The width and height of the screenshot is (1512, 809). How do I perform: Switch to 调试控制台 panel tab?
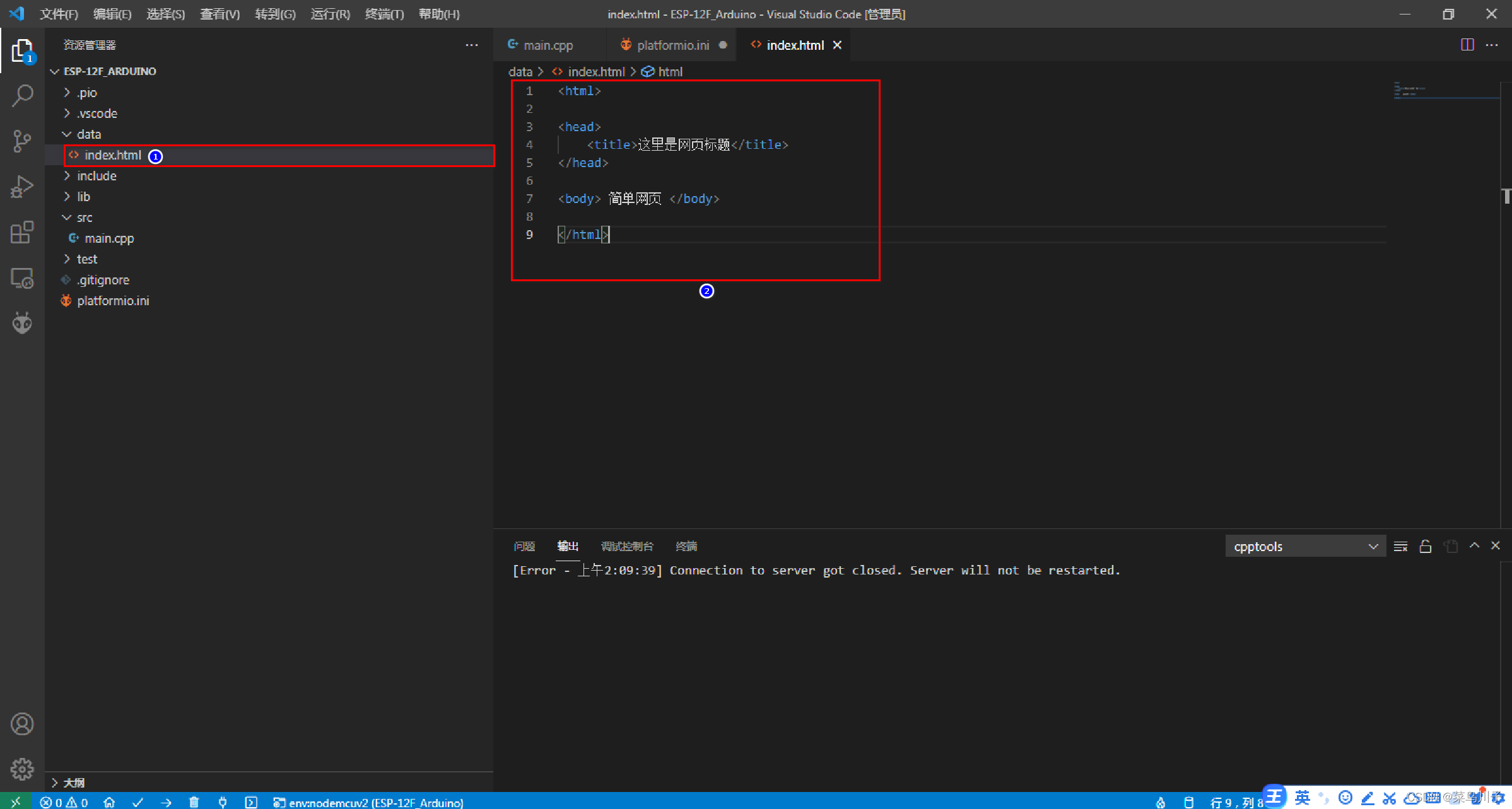[626, 546]
